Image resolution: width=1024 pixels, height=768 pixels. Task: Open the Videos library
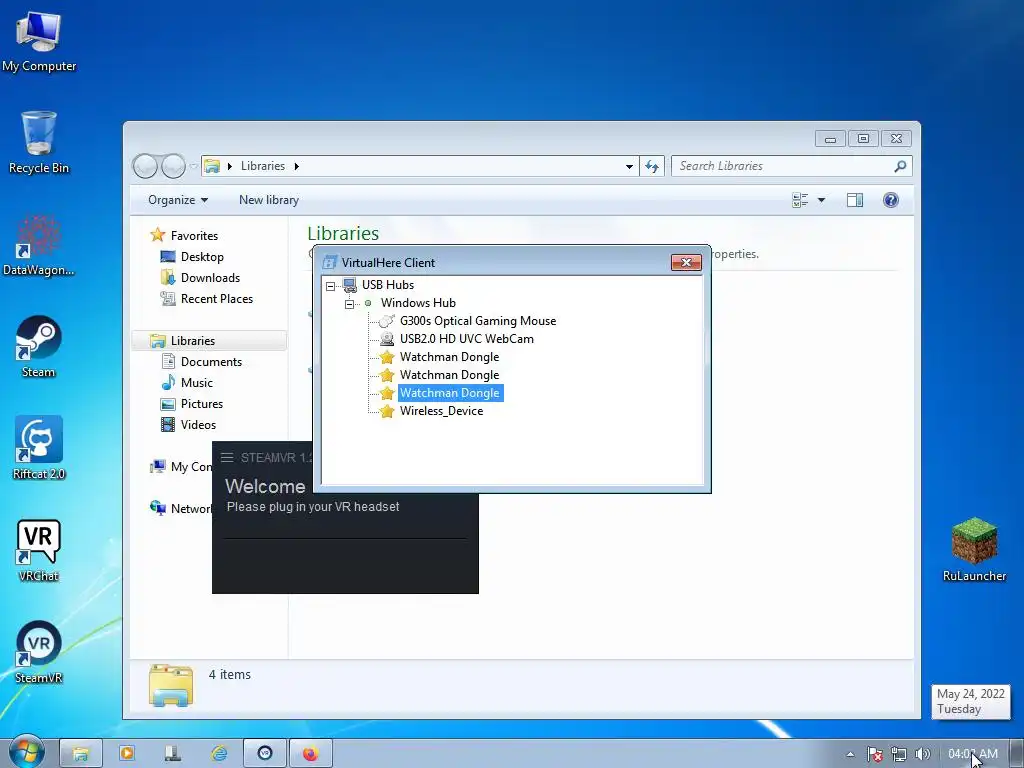tap(198, 424)
